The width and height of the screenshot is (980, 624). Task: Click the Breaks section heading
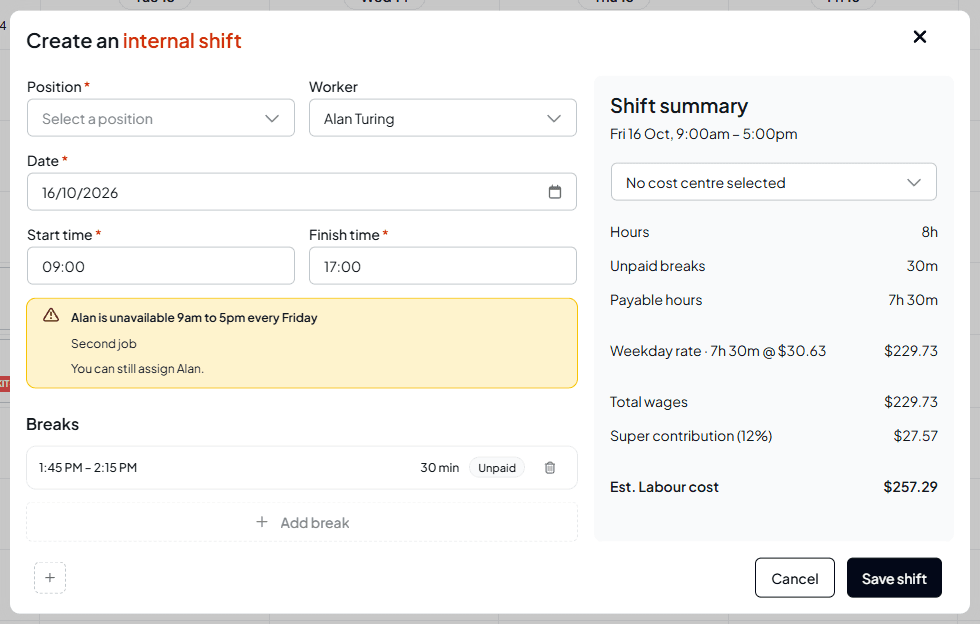point(52,424)
